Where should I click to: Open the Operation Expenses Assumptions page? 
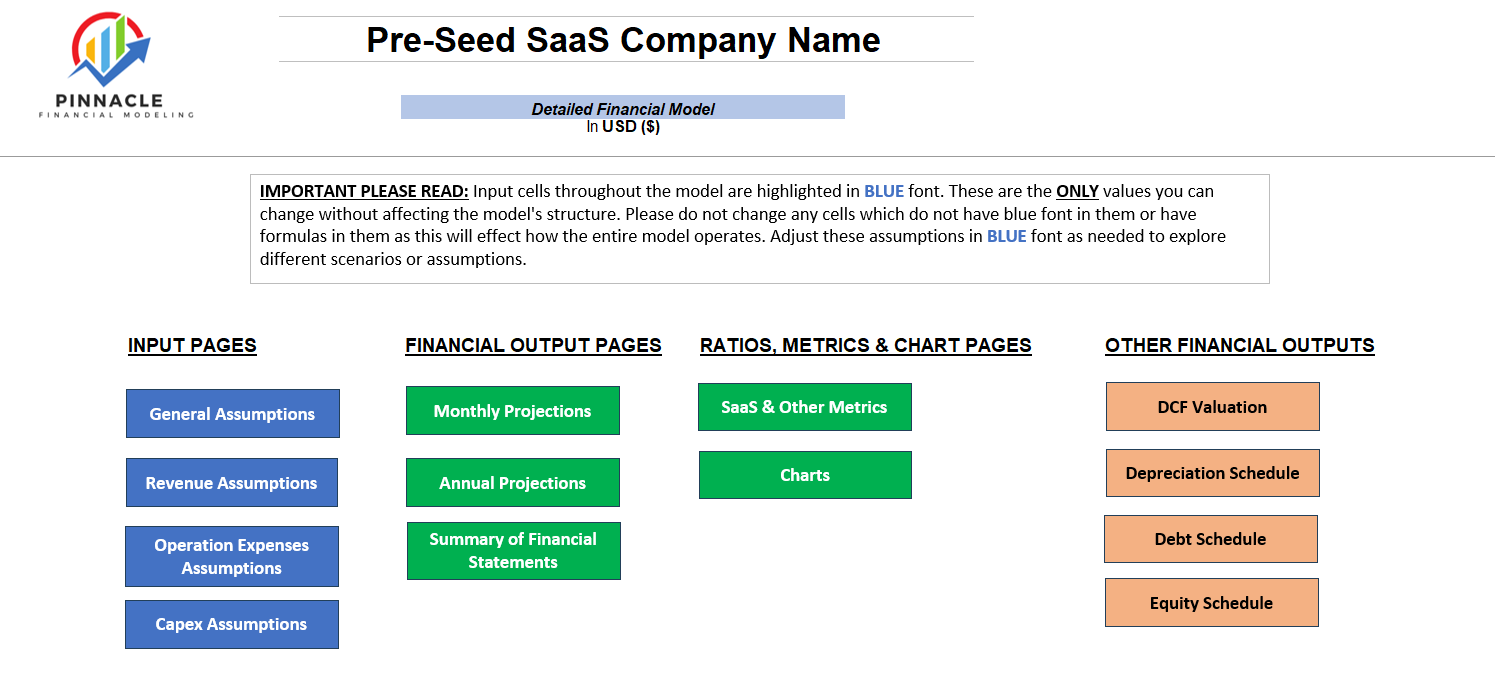[231, 556]
